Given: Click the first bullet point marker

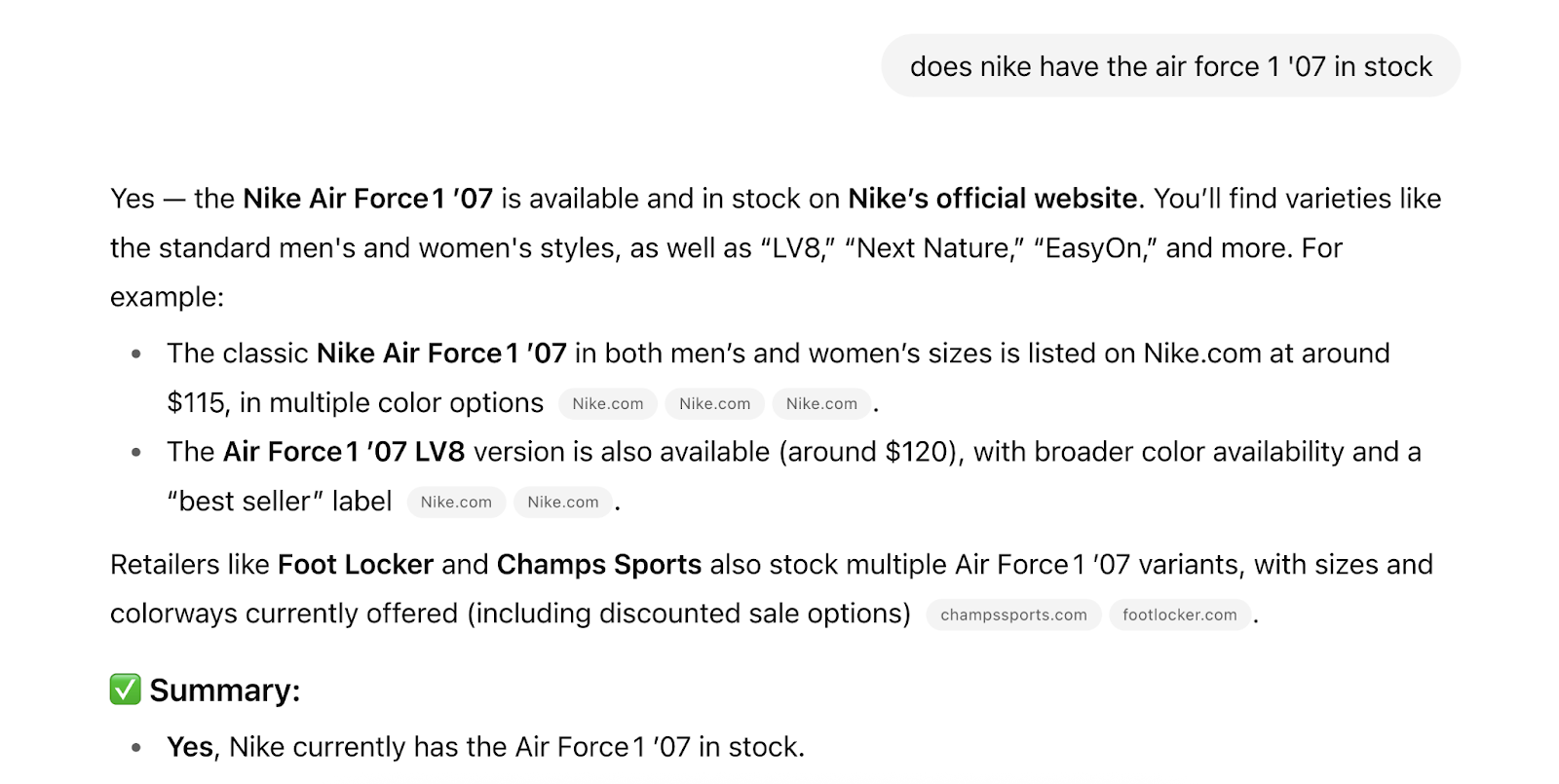Looking at the screenshot, I should [134, 354].
